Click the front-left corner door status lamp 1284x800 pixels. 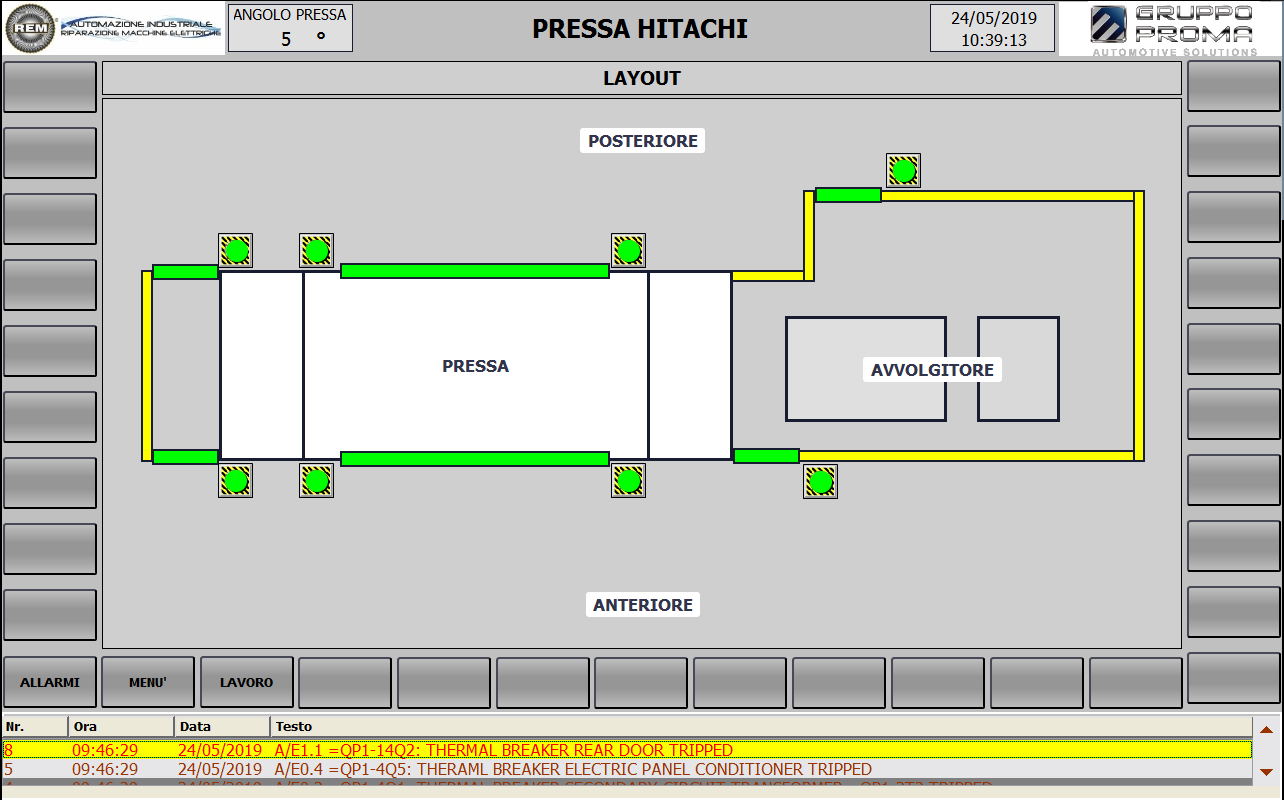click(236, 481)
